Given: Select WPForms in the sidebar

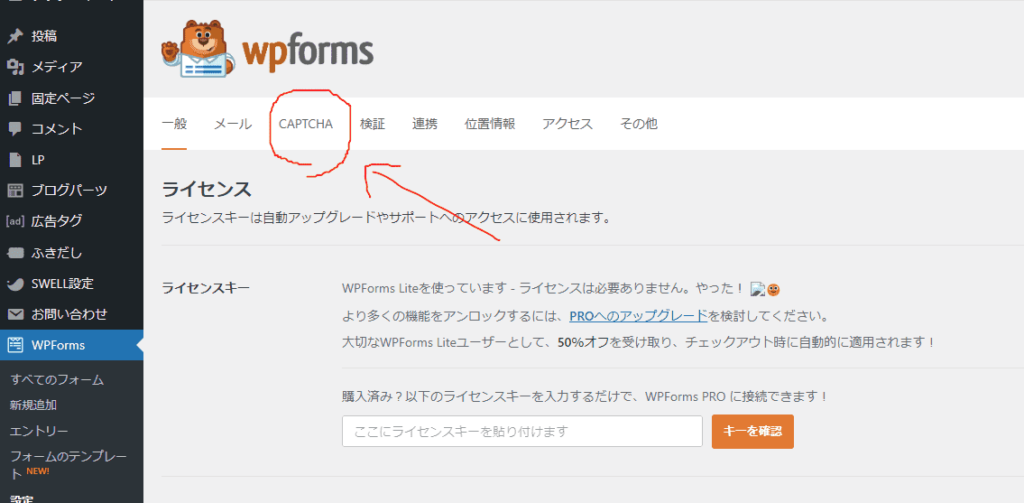Looking at the screenshot, I should pyautogui.click(x=72, y=345).
